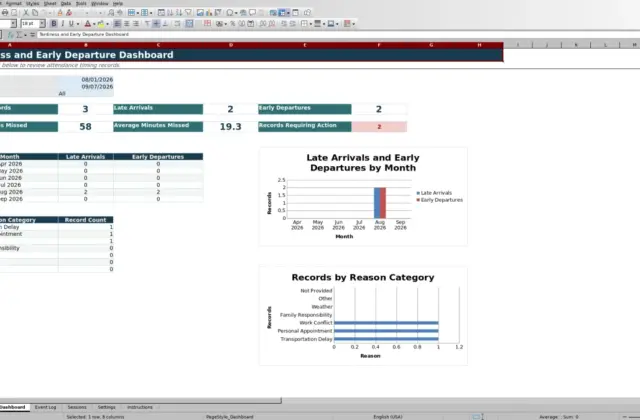Open the Underline style dropdown arrow
The height and width of the screenshot is (420, 640).
78,24
